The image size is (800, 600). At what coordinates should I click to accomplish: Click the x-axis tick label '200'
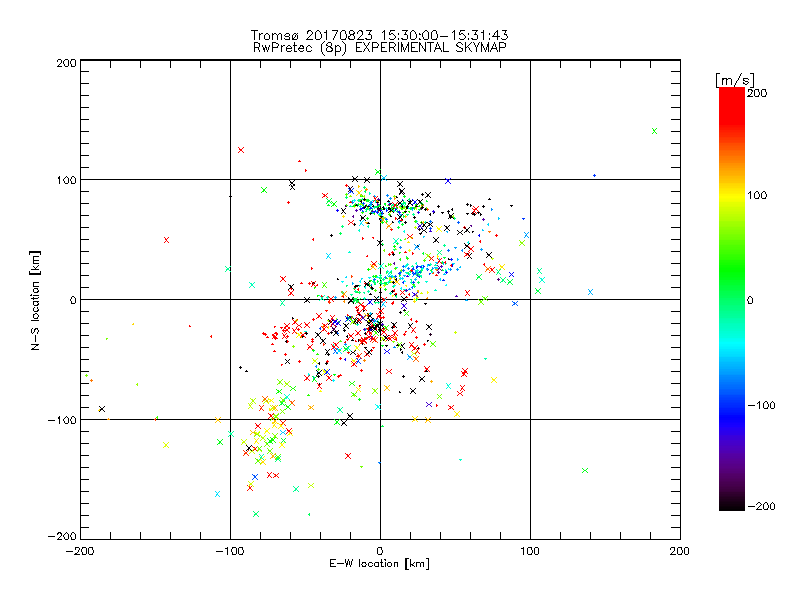pyautogui.click(x=680, y=551)
